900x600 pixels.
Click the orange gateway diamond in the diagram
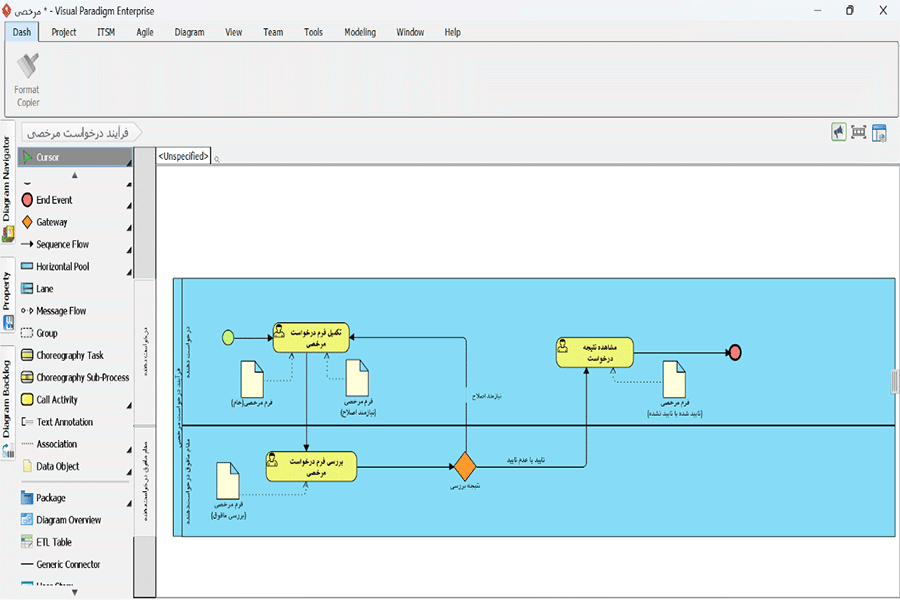point(464,466)
